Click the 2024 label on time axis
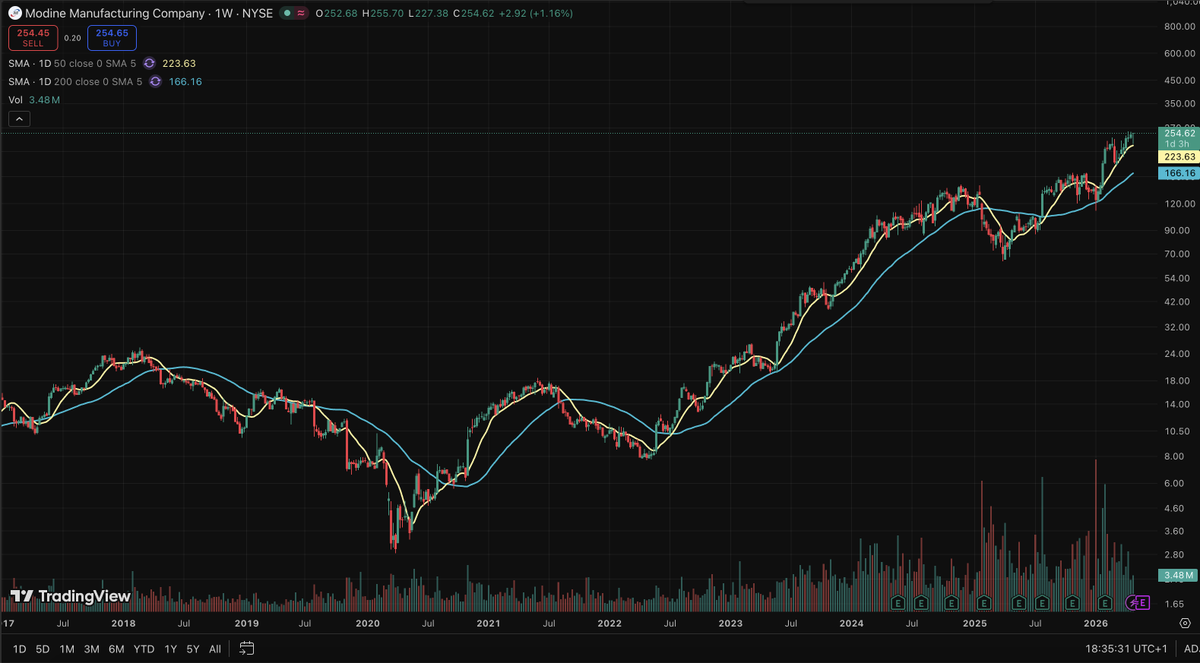 point(852,623)
